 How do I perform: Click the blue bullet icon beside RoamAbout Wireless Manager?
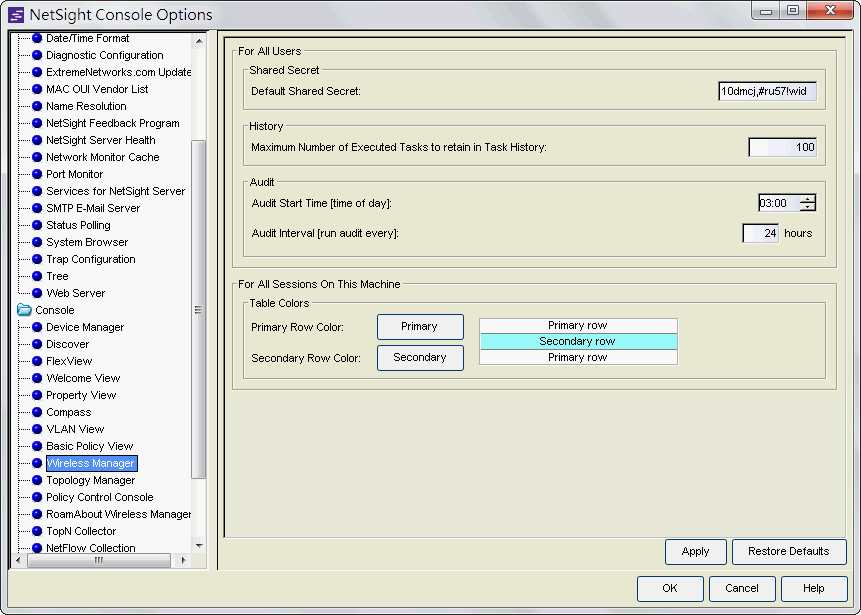(37, 515)
